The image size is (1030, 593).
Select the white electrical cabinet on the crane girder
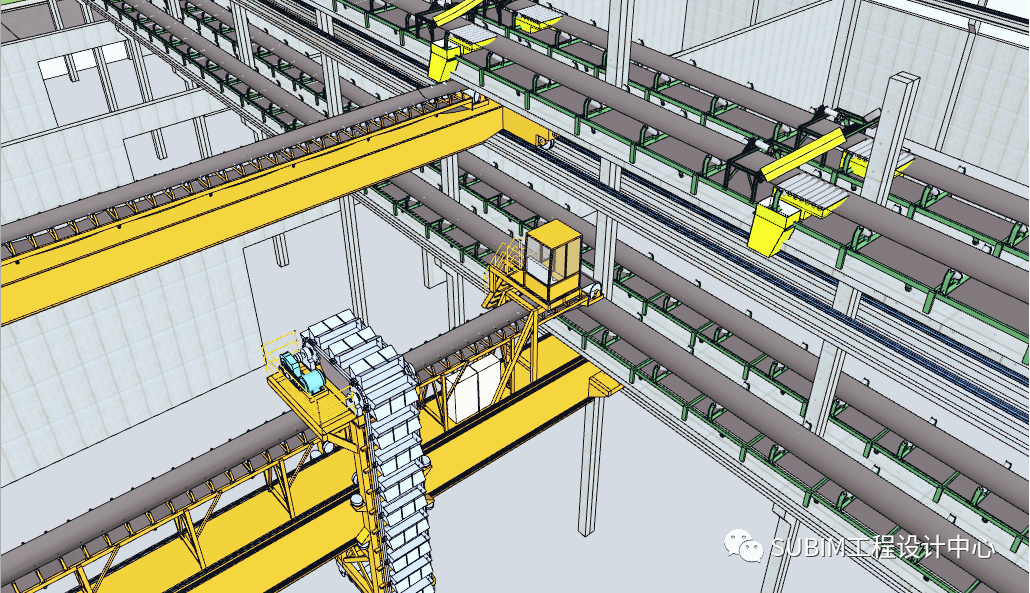(472, 389)
